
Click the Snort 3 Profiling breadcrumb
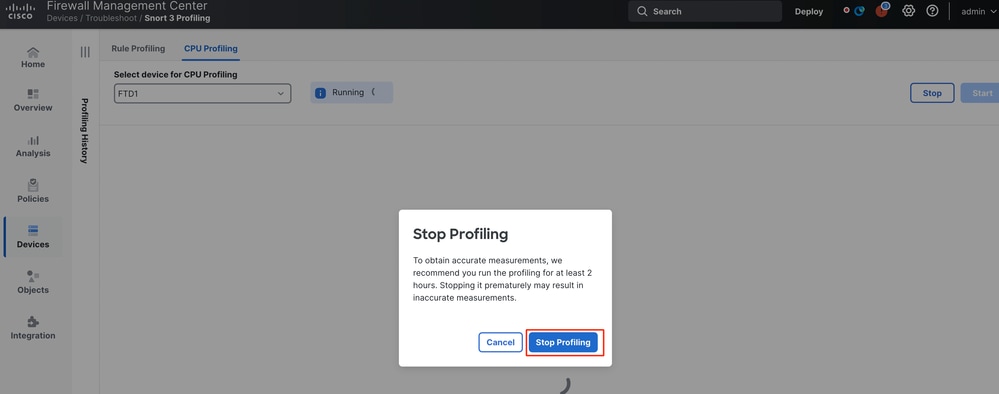[x=177, y=18]
